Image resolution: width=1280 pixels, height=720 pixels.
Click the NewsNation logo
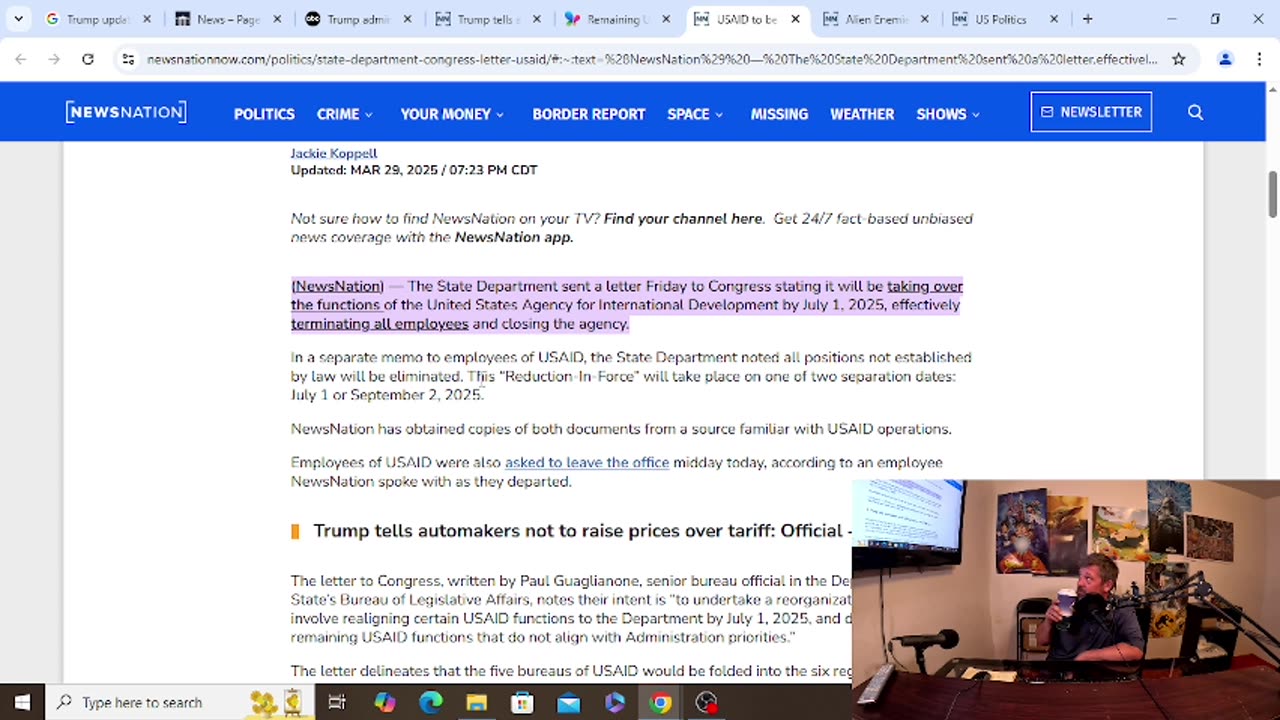click(x=126, y=112)
